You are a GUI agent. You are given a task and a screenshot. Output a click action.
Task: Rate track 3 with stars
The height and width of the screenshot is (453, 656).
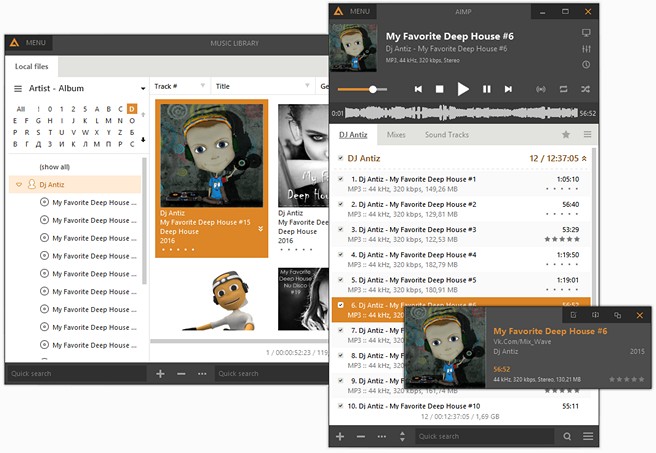(562, 239)
